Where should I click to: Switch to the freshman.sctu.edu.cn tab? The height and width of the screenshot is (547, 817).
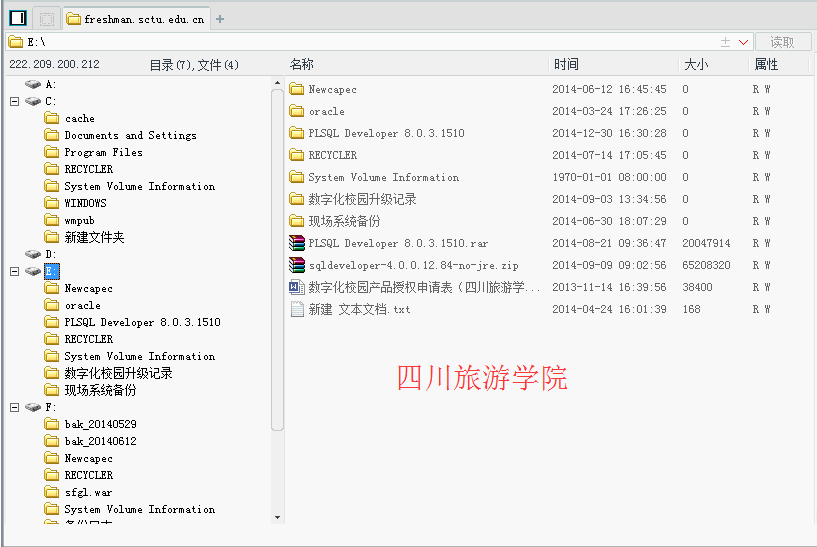[136, 19]
